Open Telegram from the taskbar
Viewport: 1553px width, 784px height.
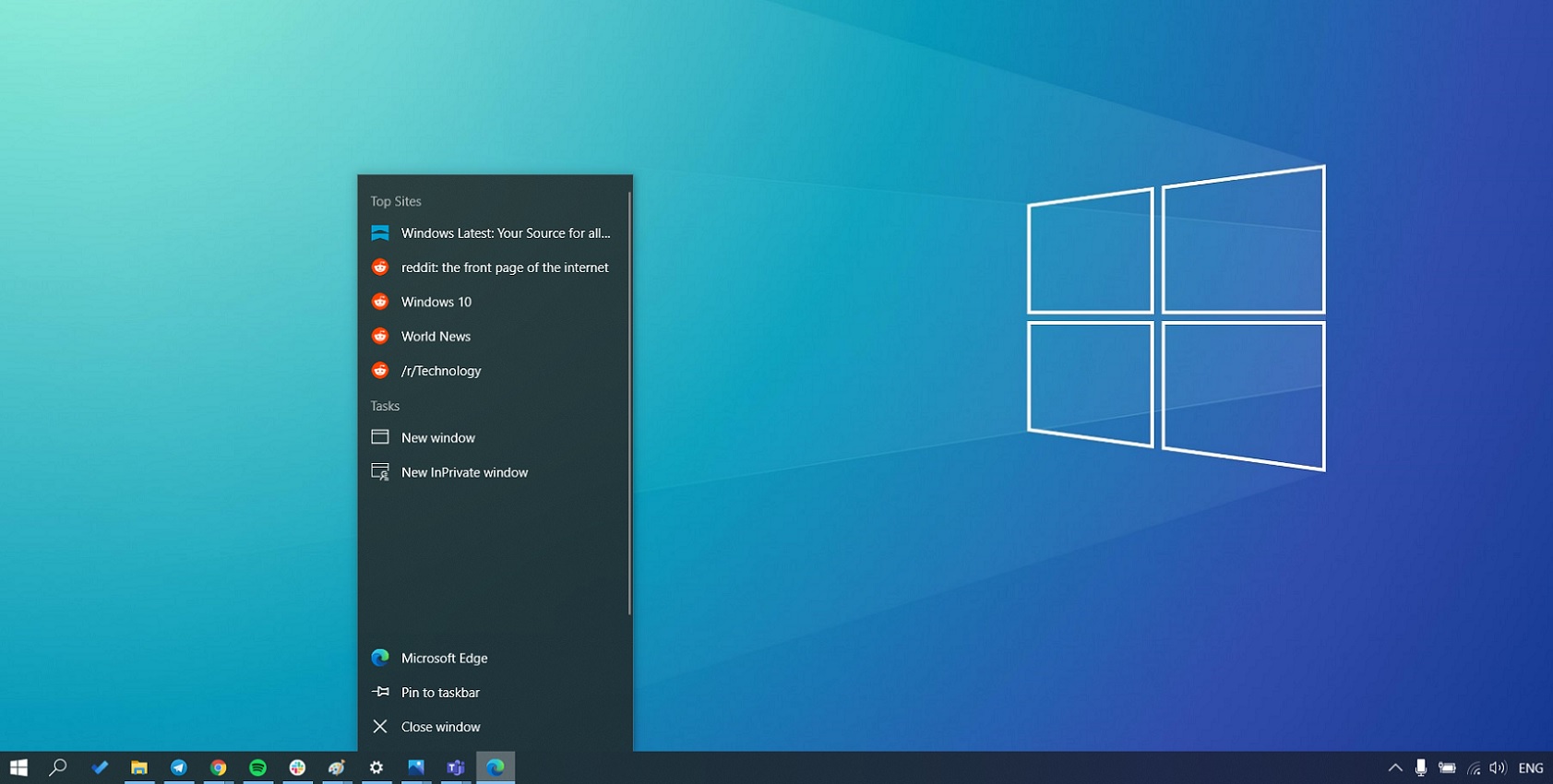coord(179,767)
